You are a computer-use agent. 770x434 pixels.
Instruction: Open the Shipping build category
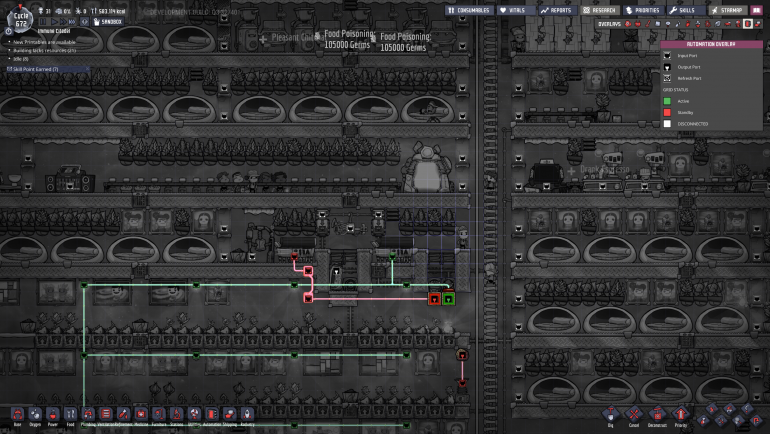(229, 415)
